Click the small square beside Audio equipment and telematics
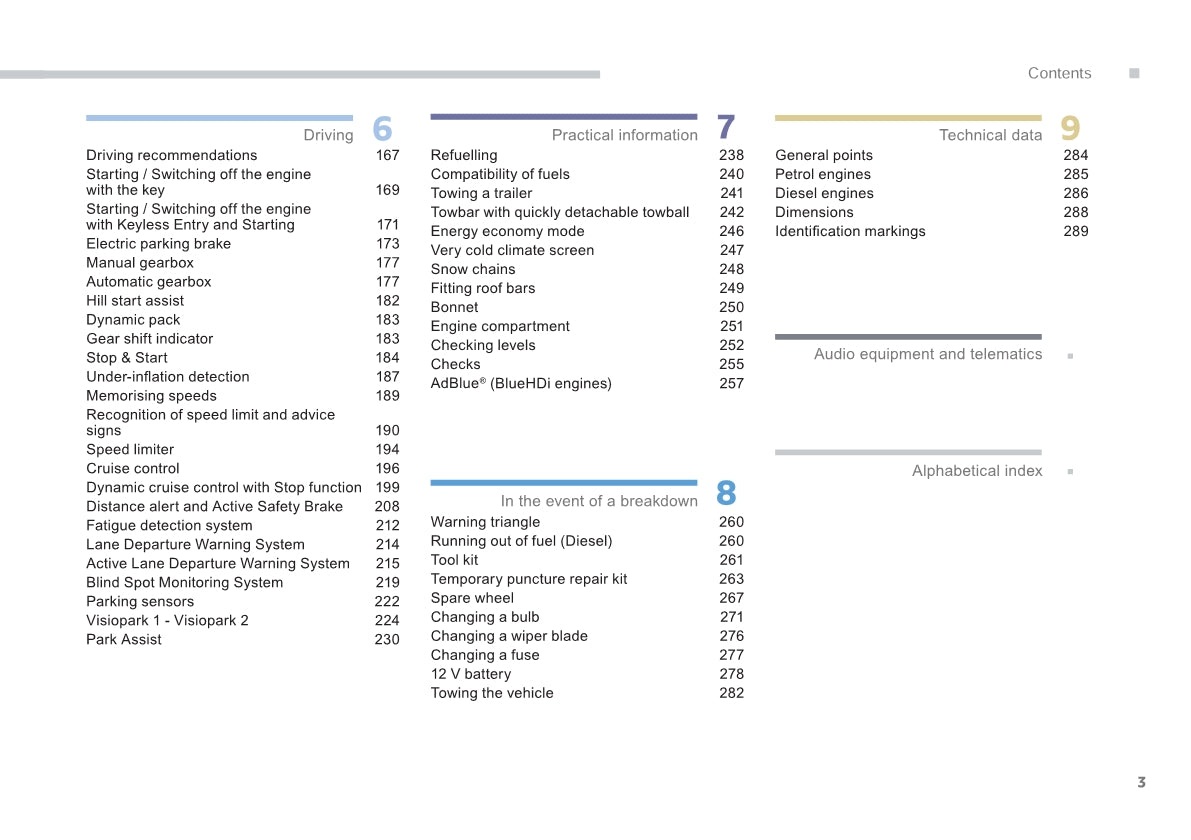1191x840 pixels. [x=1070, y=355]
